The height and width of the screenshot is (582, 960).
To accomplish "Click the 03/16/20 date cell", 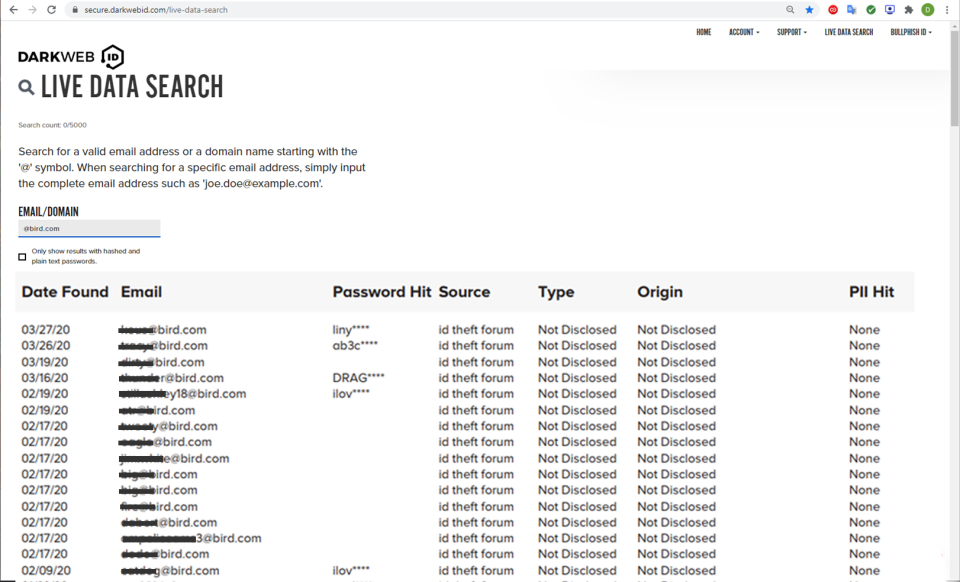I will [45, 378].
